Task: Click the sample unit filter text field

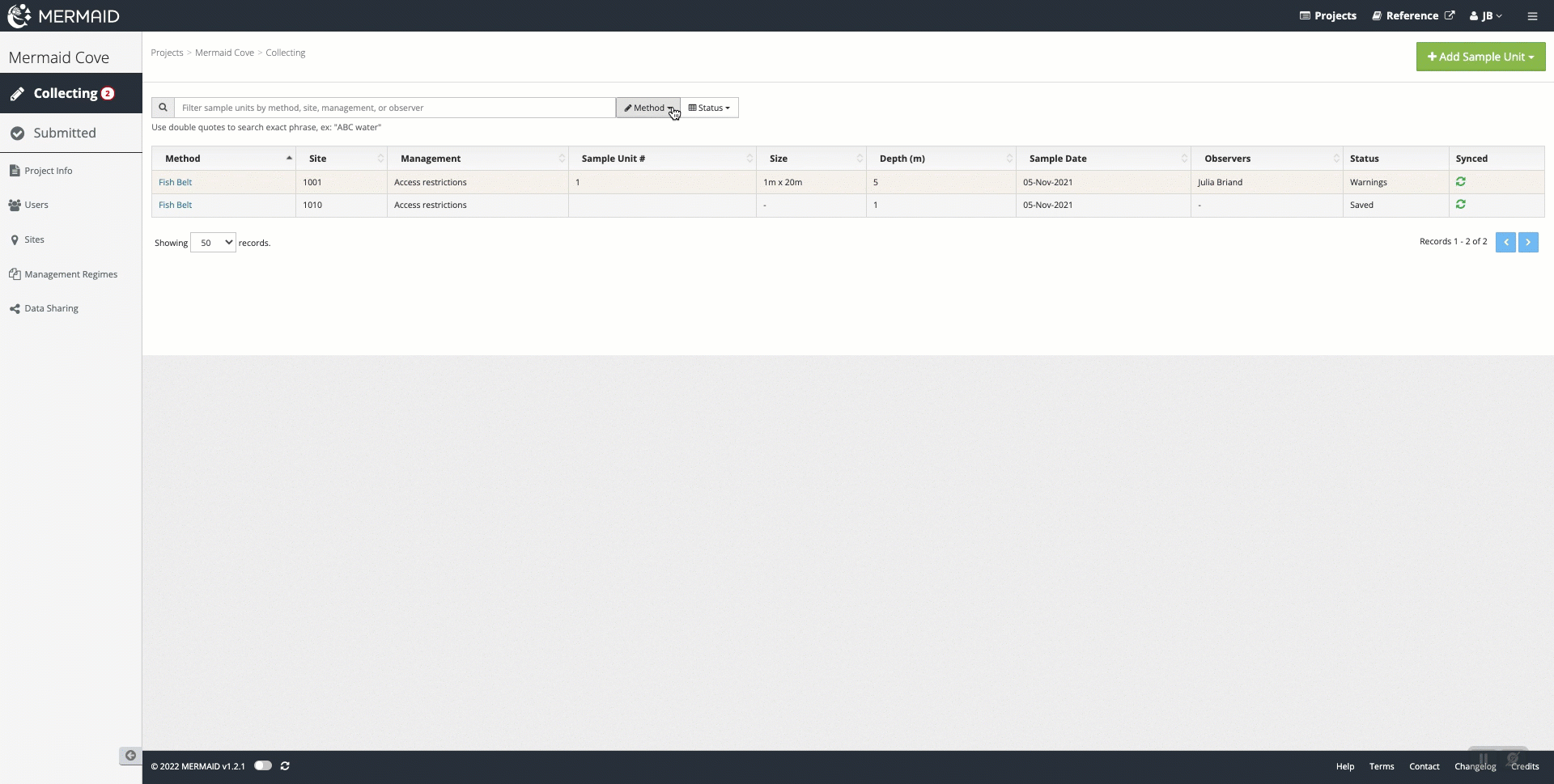Action: [x=394, y=108]
